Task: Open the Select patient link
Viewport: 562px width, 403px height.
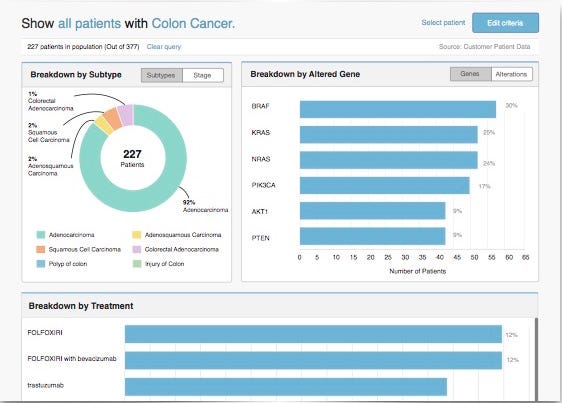Action: (x=443, y=23)
